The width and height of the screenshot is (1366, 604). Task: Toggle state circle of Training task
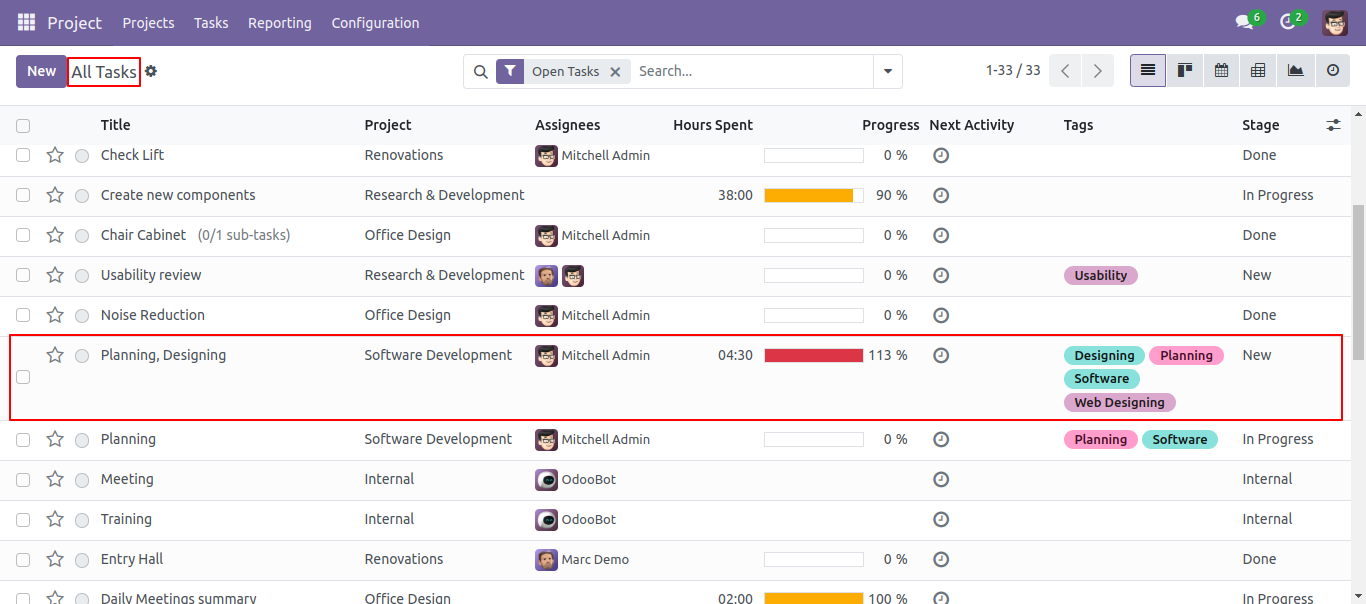(82, 520)
